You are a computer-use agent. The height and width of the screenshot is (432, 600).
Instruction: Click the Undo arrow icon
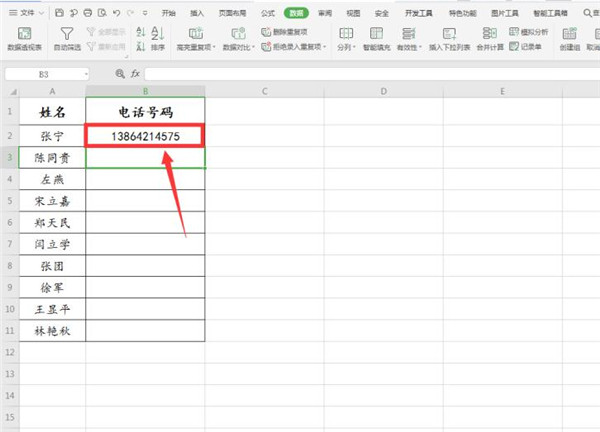point(116,13)
